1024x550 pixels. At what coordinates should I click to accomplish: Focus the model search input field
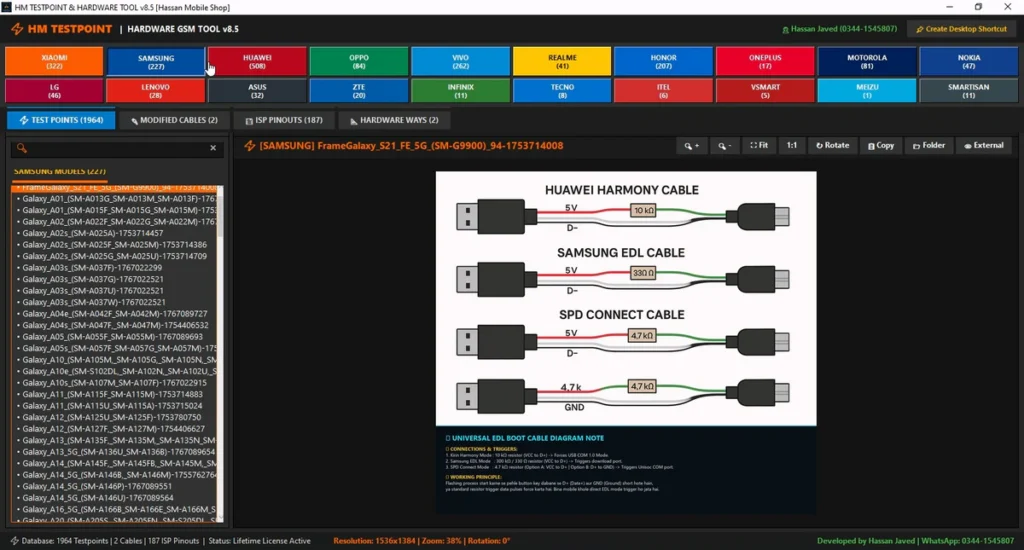[x=118, y=148]
